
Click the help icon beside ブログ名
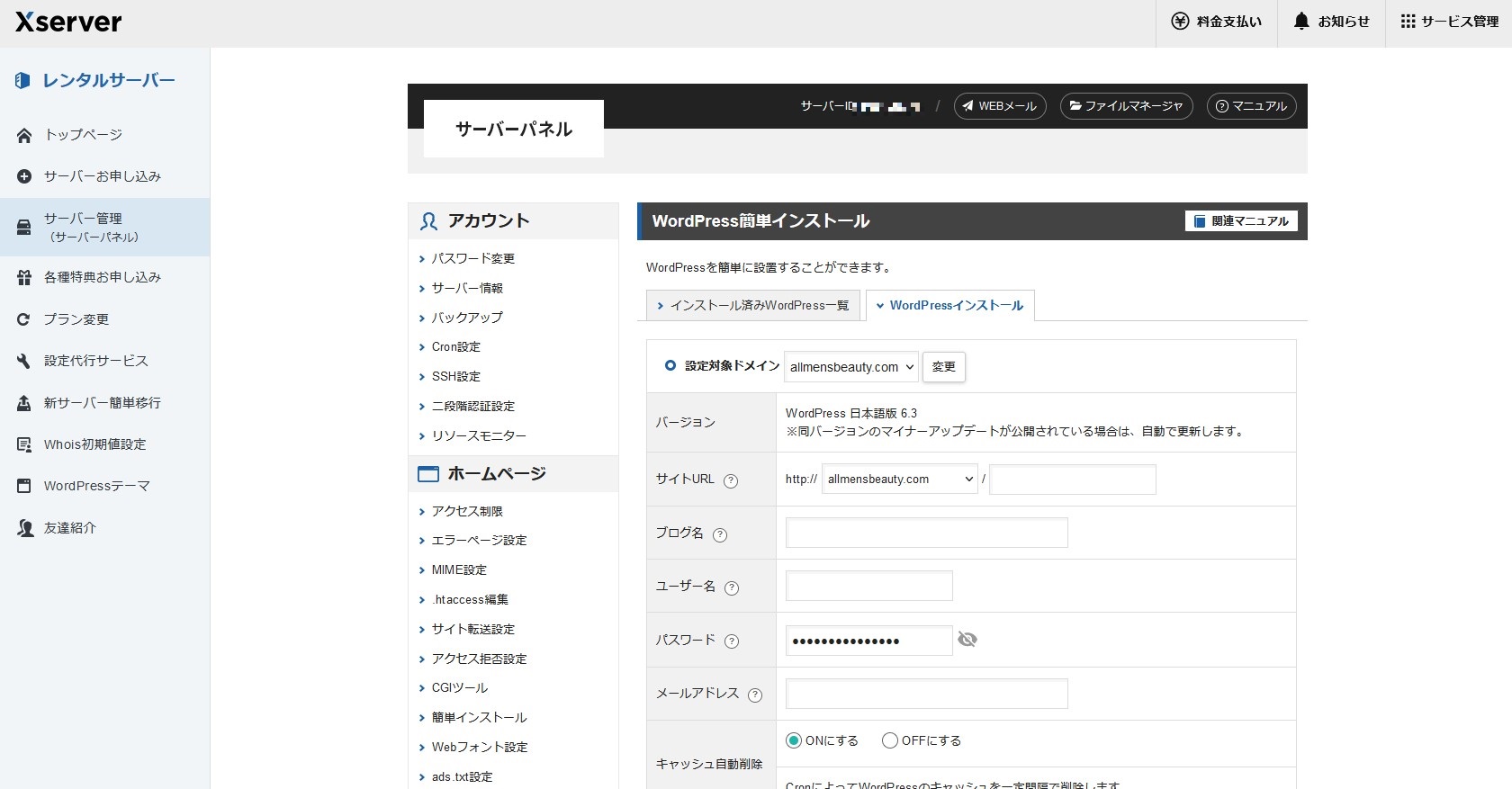[x=720, y=534]
